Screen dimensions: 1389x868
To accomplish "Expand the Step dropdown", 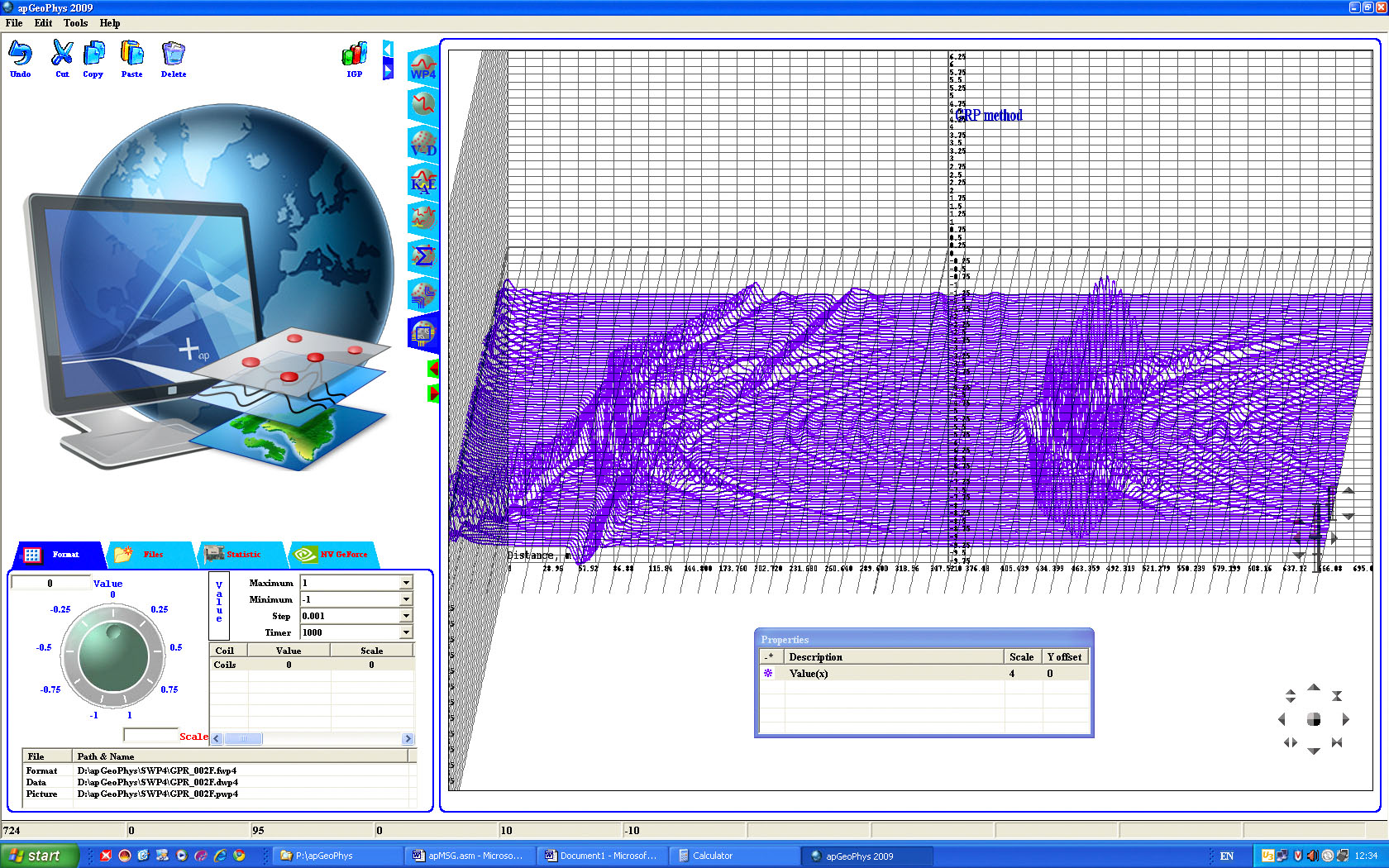I will point(406,616).
